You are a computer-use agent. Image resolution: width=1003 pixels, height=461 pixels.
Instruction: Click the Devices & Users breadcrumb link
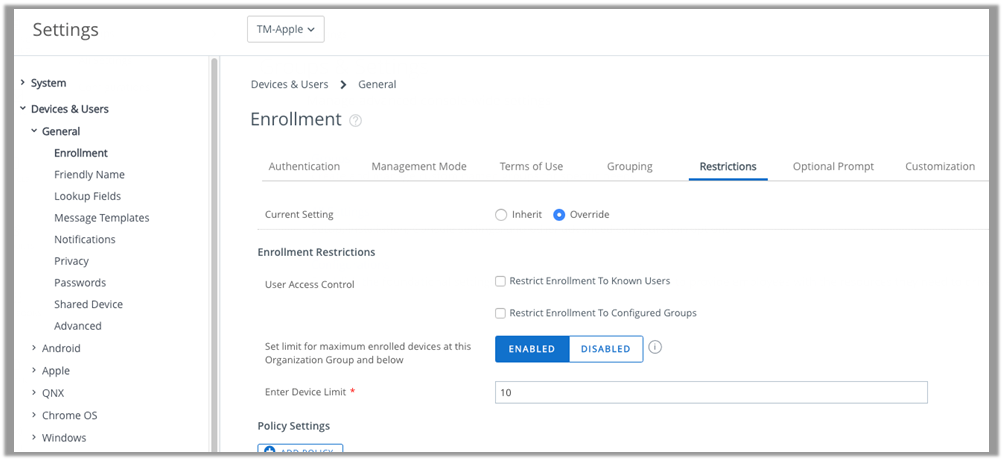(x=289, y=85)
